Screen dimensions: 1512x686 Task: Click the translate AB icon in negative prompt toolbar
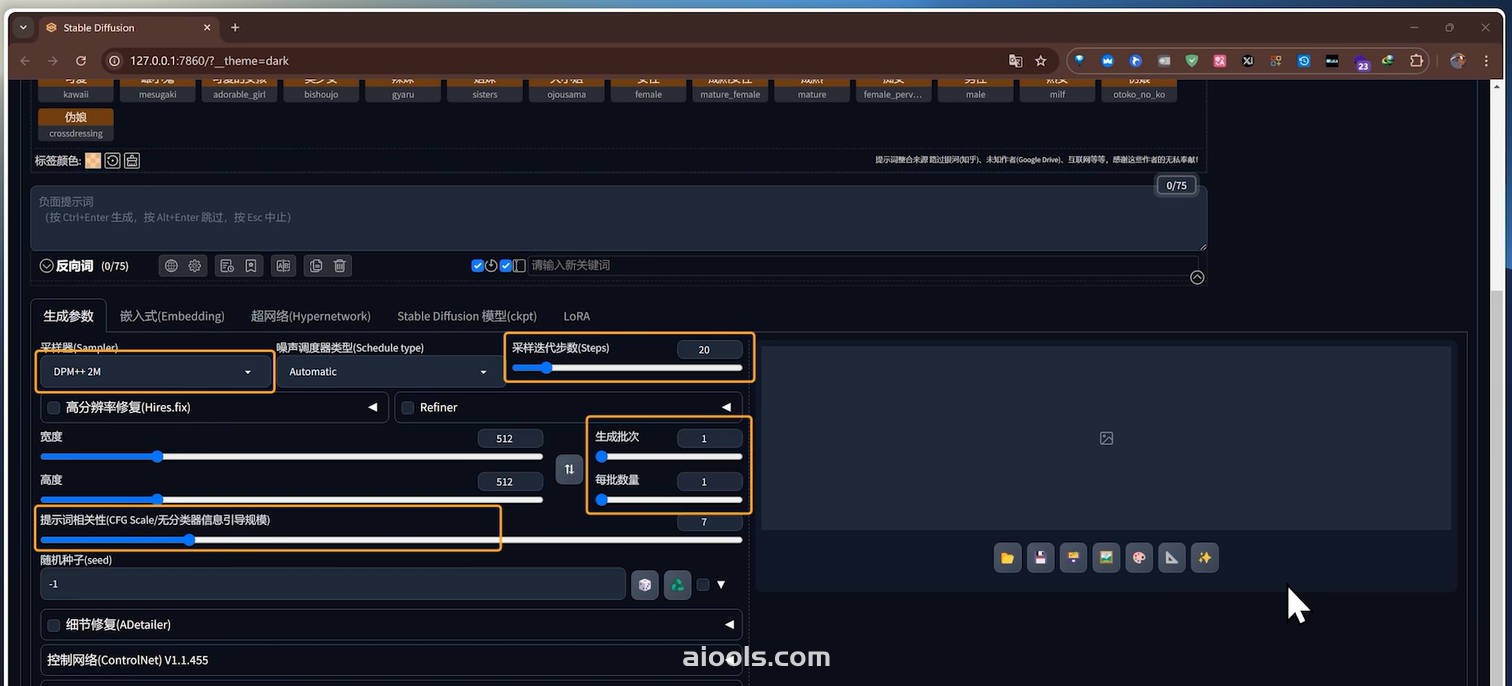click(x=284, y=266)
